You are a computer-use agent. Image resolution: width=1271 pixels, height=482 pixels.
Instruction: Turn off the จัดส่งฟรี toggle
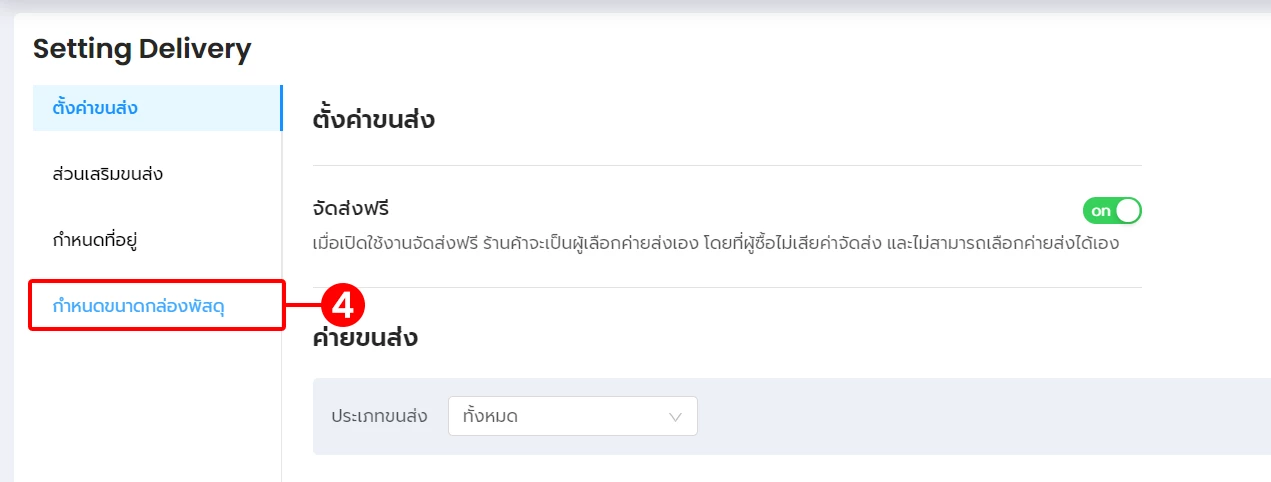(1112, 211)
